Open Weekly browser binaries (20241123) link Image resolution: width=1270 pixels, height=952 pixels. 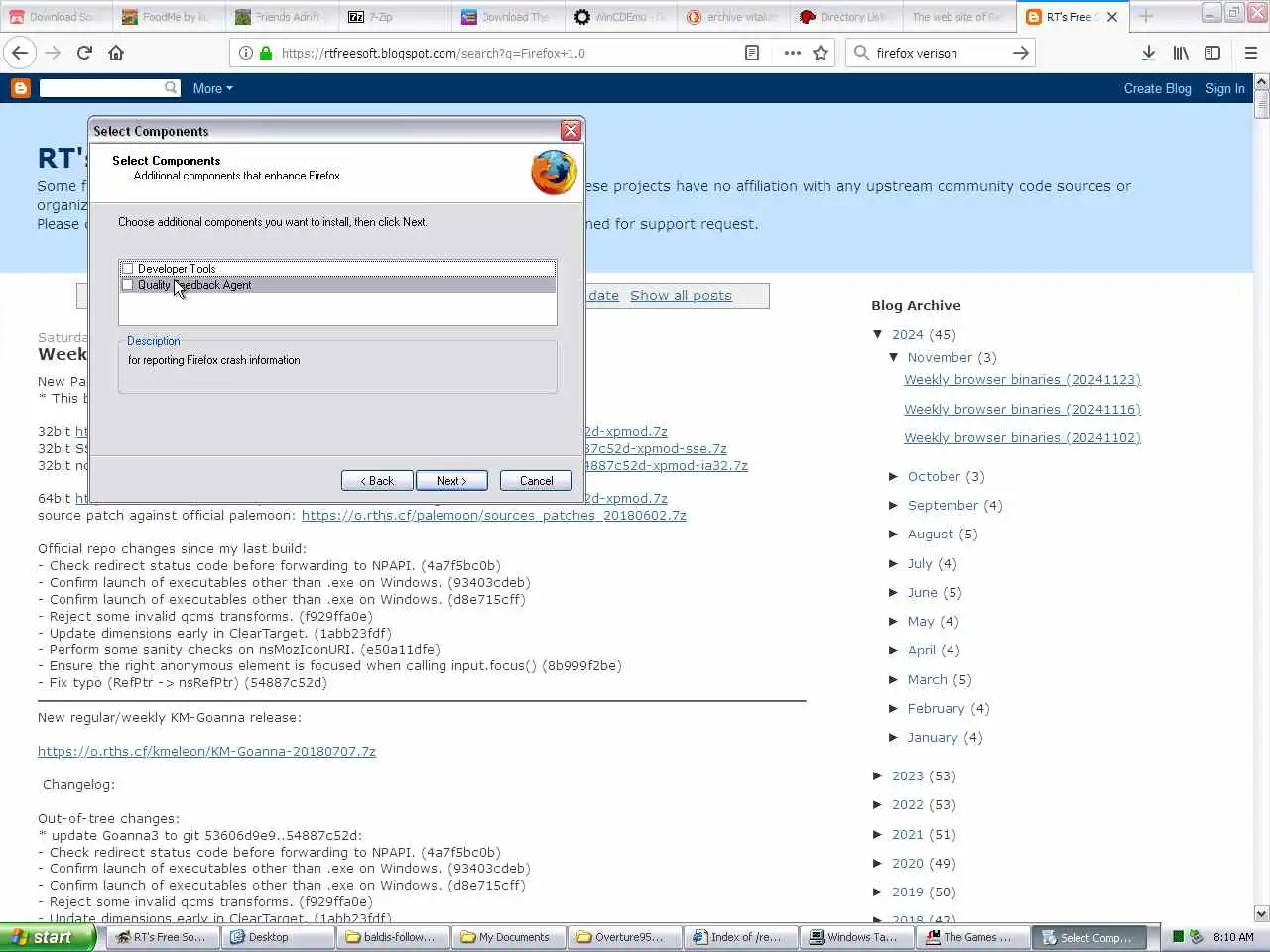(x=1022, y=379)
